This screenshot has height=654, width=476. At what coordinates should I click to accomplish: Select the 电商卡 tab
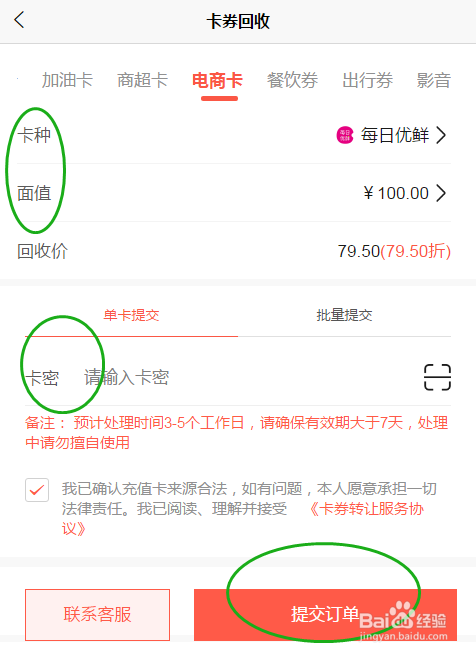pos(217,80)
